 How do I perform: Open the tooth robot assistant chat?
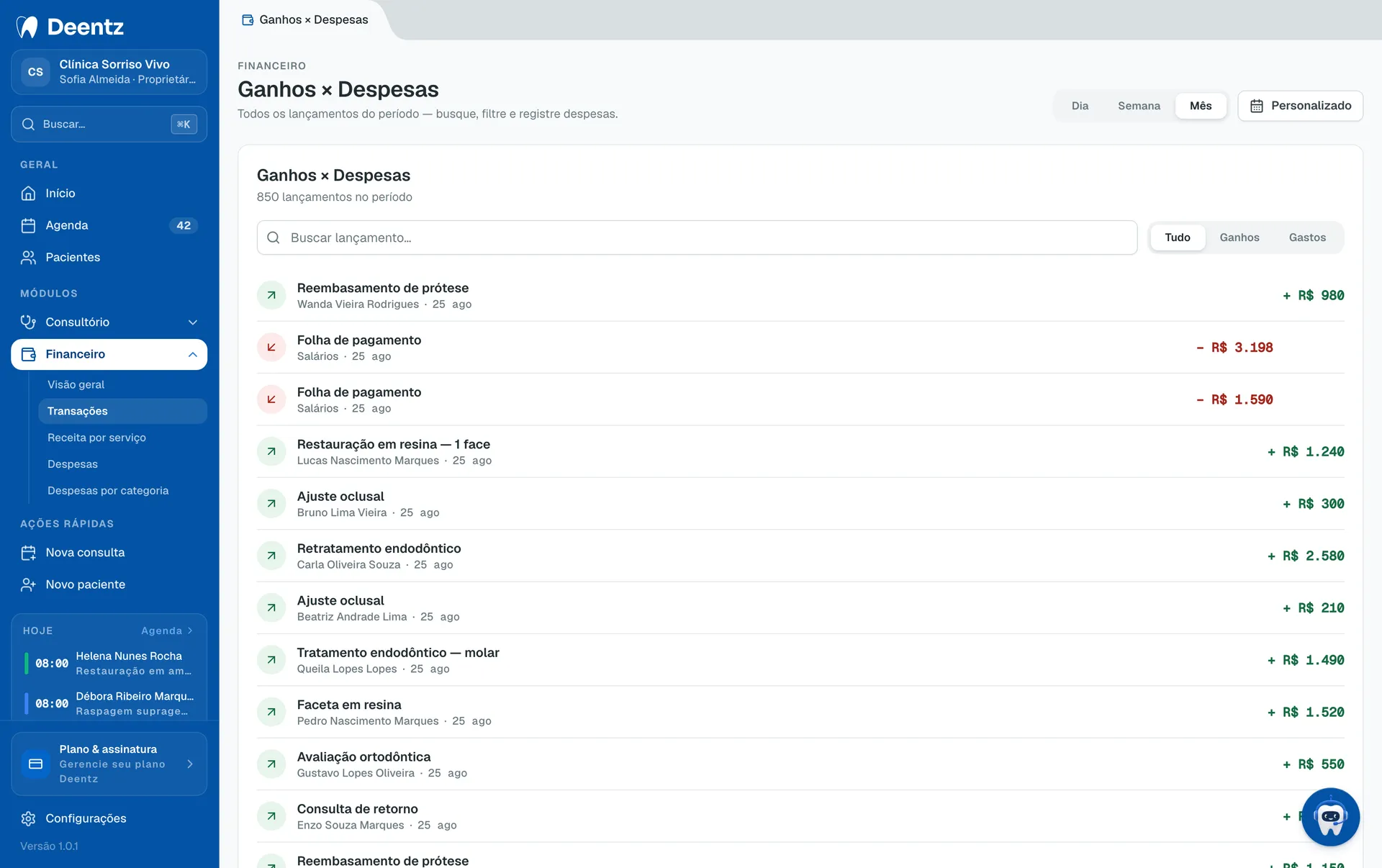coord(1330,817)
